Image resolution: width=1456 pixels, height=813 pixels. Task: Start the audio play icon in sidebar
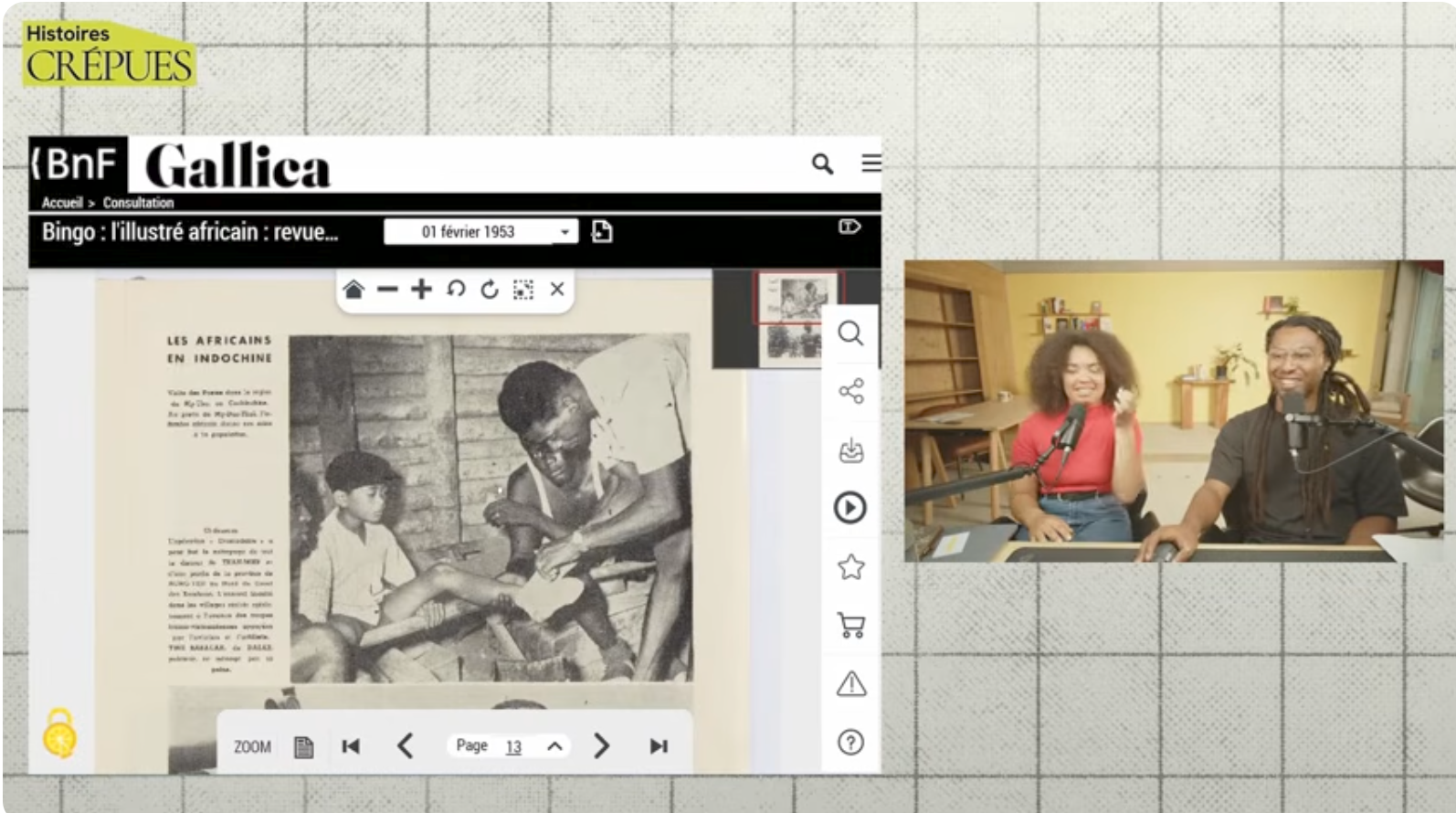(850, 508)
